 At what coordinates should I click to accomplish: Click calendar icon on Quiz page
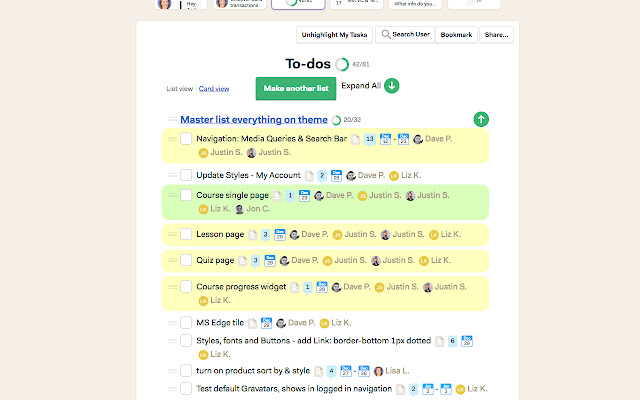(270, 260)
